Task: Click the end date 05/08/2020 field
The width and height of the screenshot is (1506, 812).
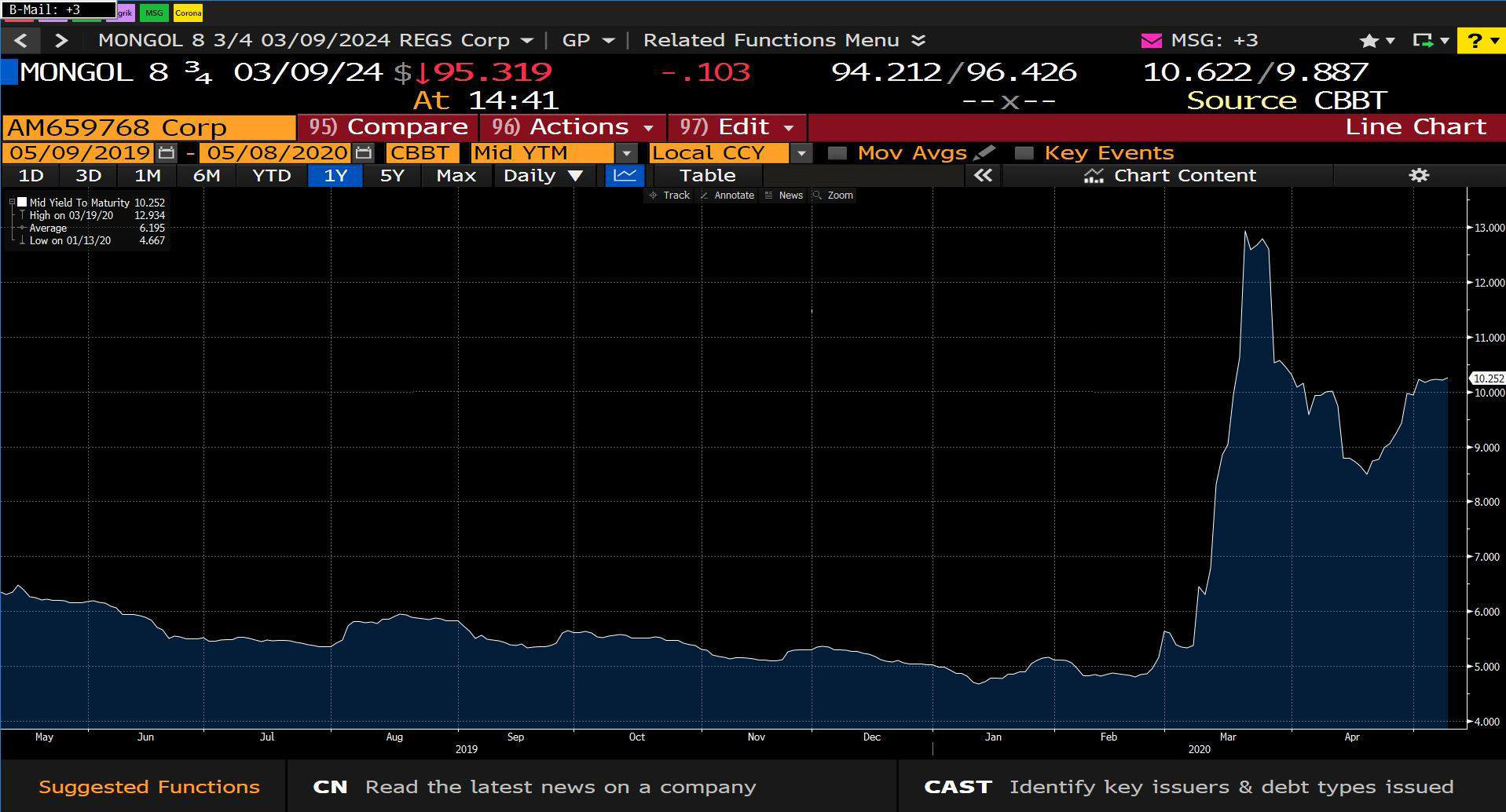Action: 277,152
